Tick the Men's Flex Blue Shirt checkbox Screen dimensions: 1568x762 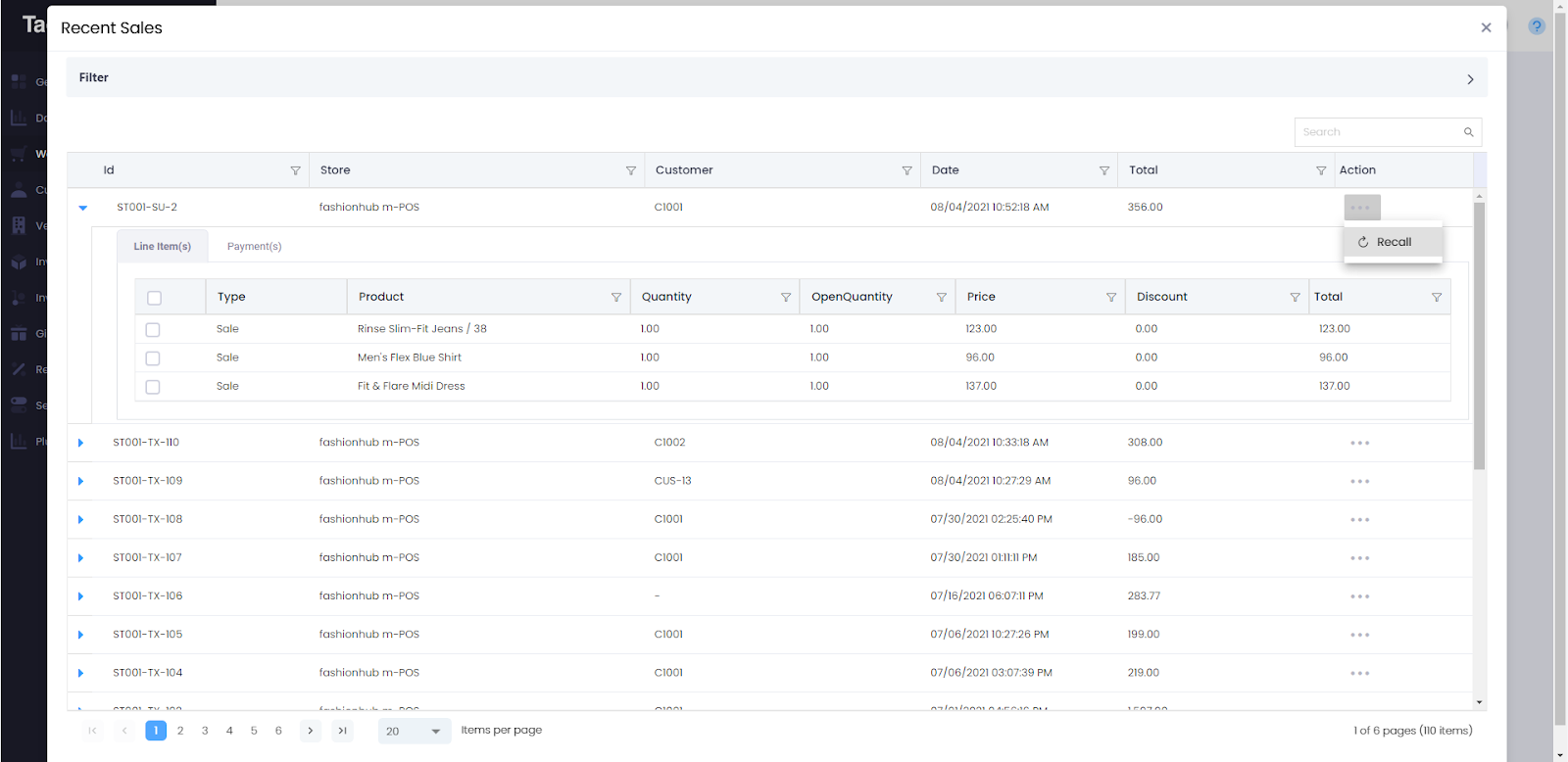(x=153, y=358)
